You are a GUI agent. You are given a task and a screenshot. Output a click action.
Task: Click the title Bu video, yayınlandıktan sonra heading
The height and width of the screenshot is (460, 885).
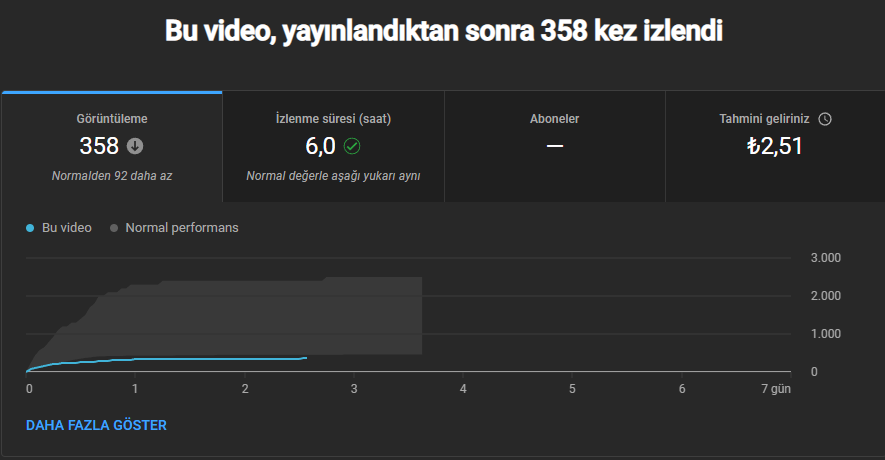pyautogui.click(x=444, y=30)
